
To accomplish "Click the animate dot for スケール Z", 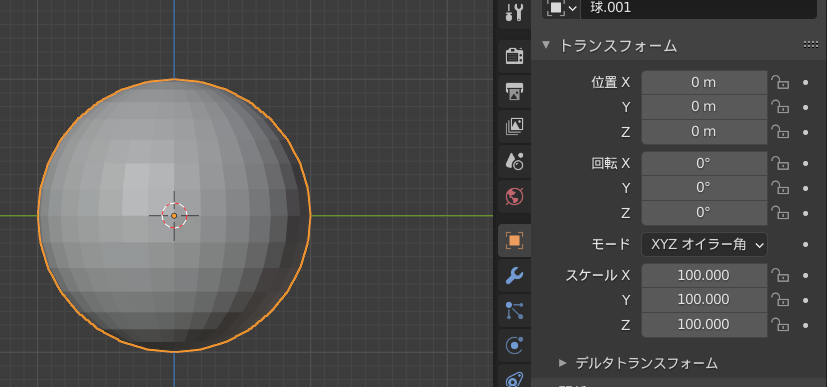I will point(805,325).
